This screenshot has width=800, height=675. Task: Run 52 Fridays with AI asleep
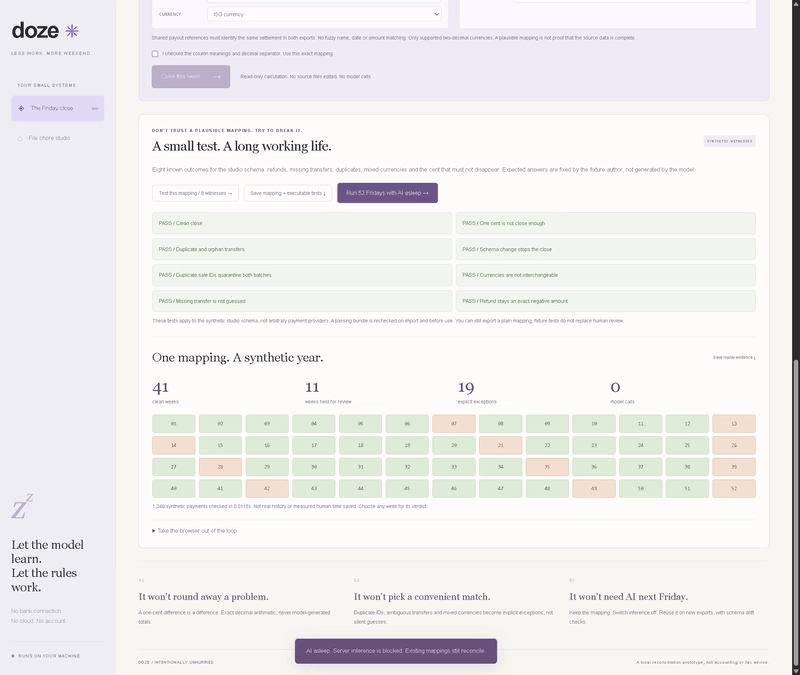[387, 193]
